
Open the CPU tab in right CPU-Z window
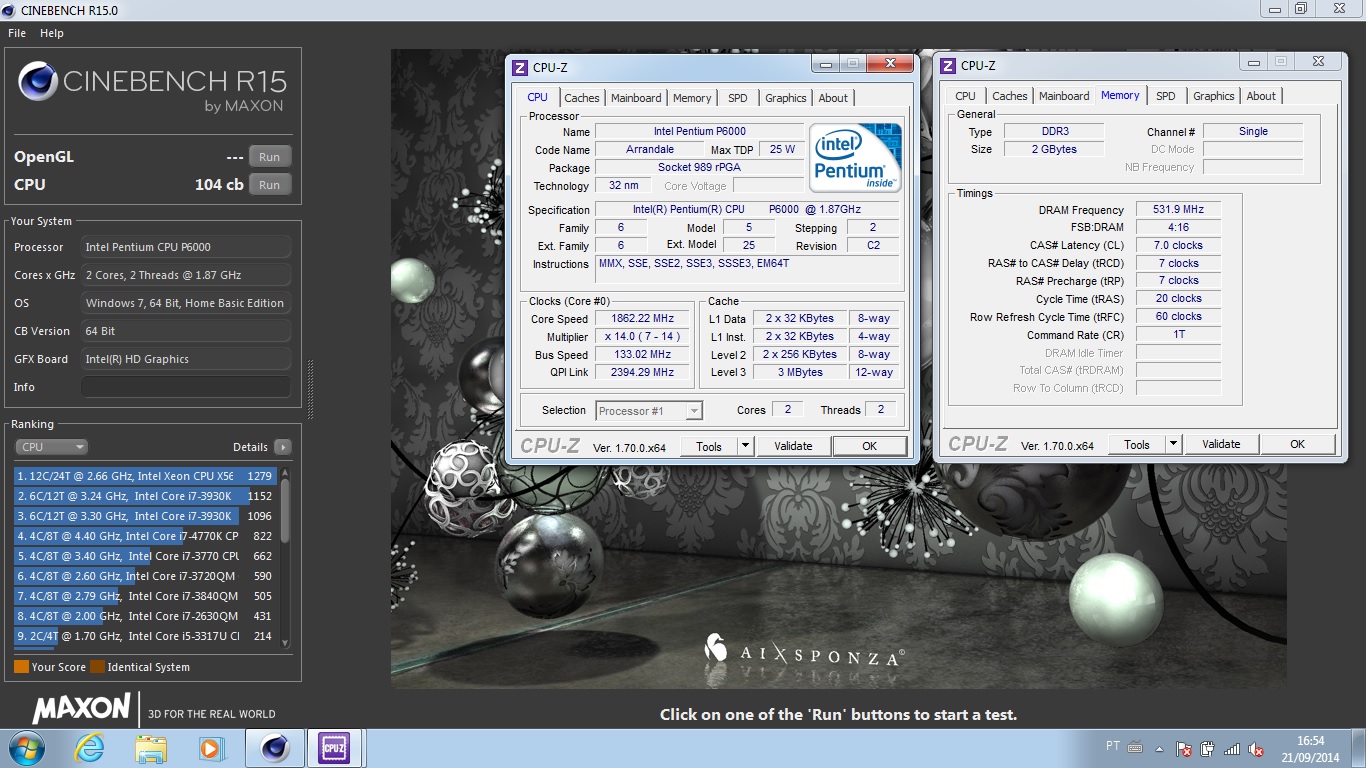pyautogui.click(x=965, y=96)
